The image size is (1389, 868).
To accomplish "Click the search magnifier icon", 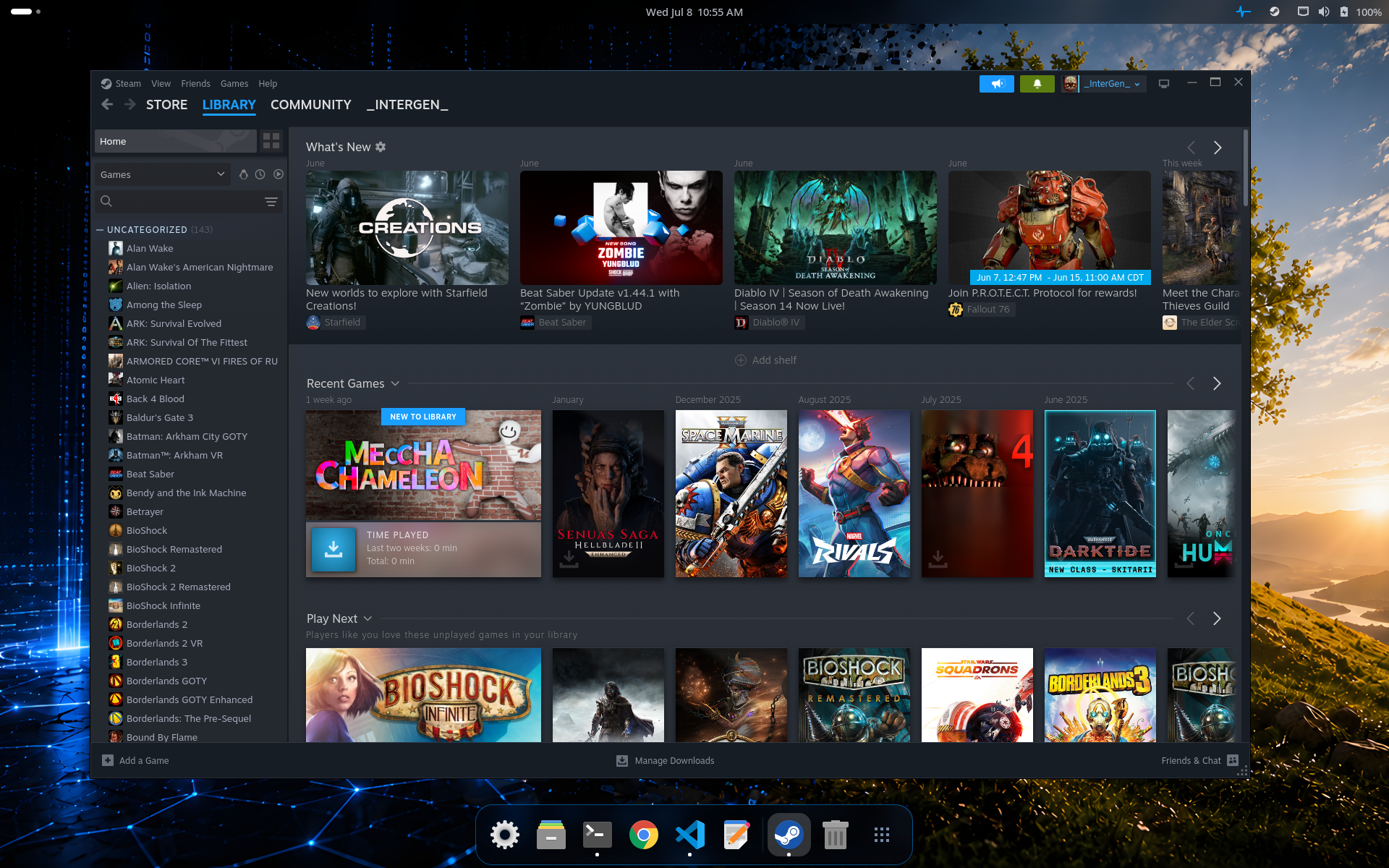I will point(106,201).
